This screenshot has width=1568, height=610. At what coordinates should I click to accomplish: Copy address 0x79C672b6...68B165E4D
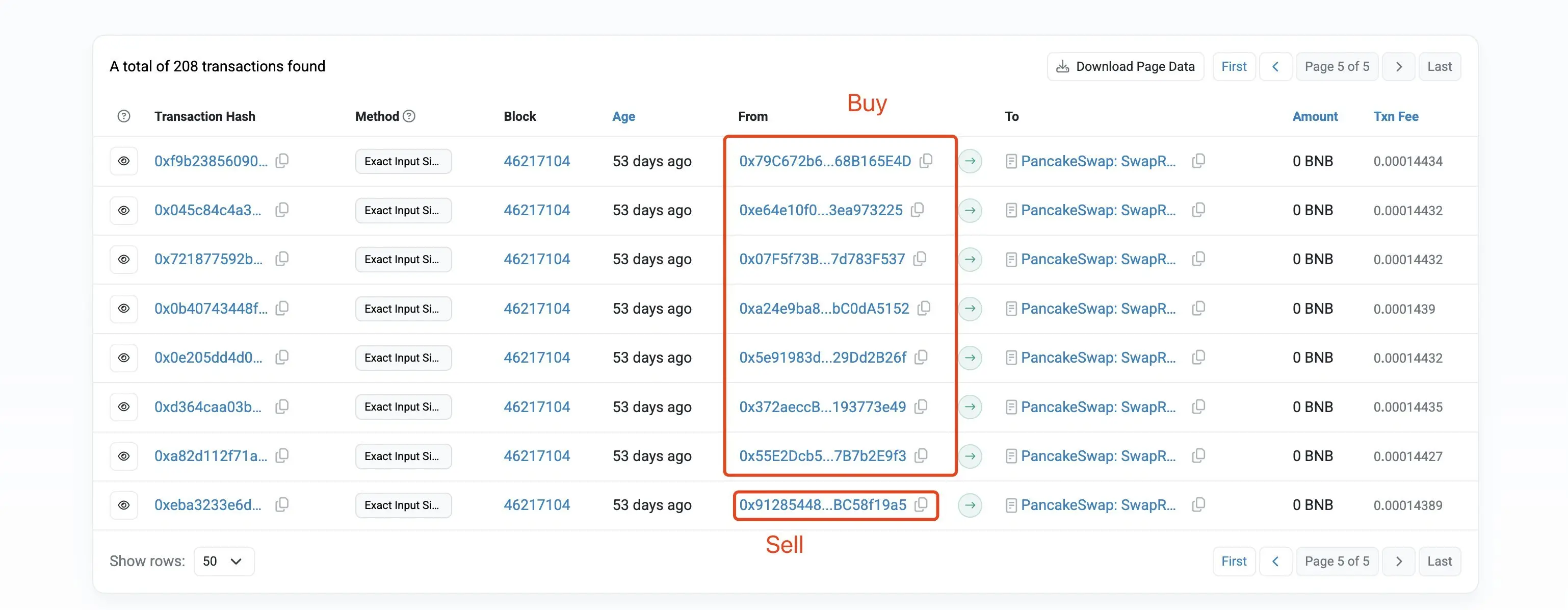tap(926, 161)
